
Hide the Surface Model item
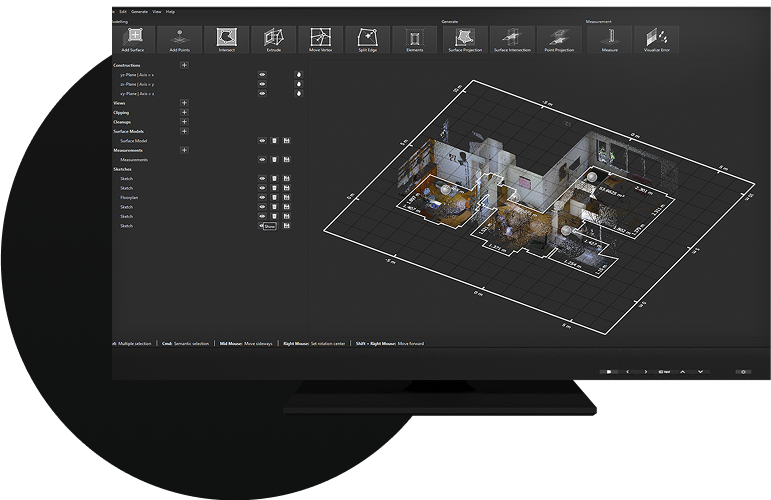pos(262,141)
